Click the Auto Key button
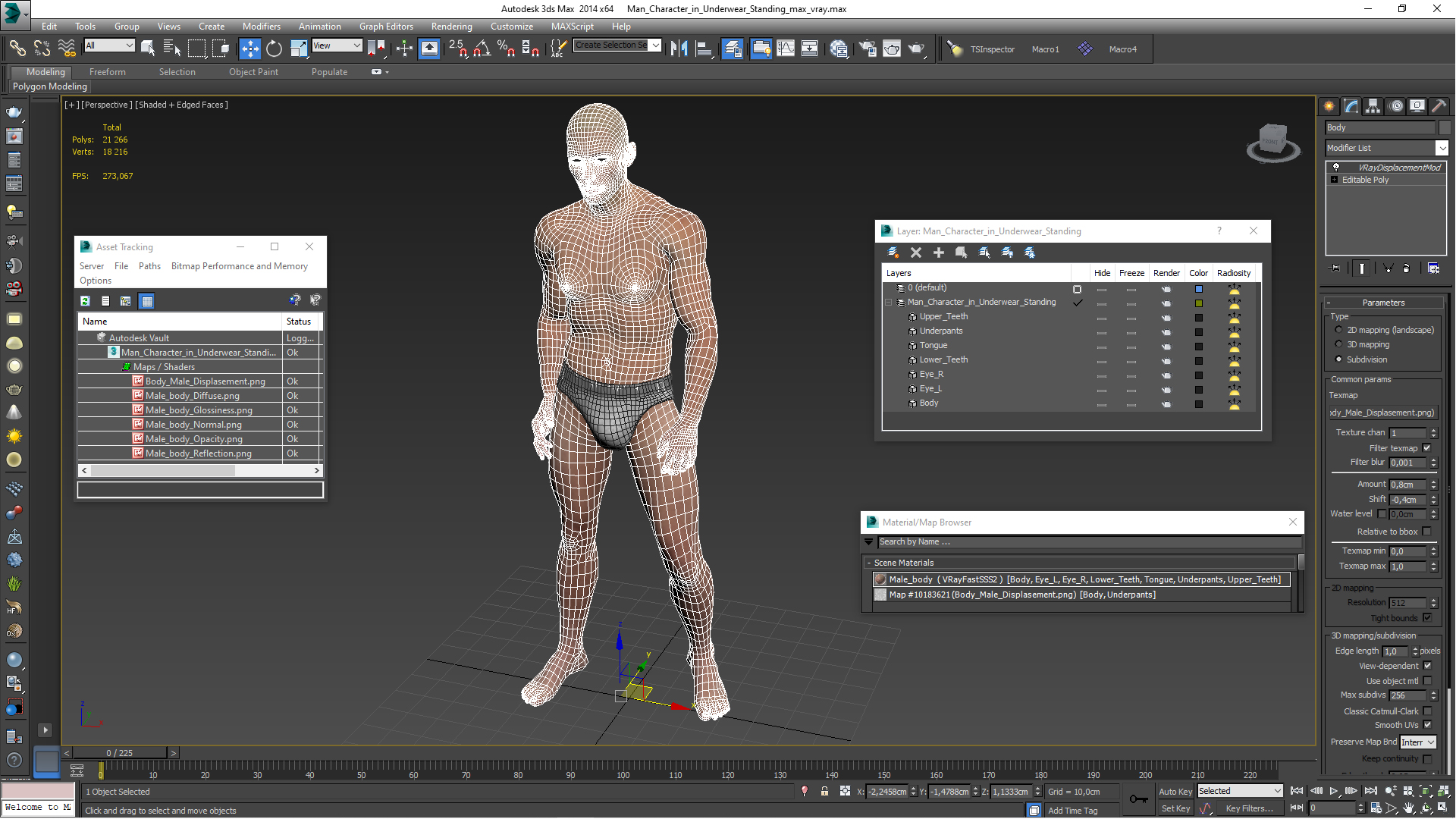 [1175, 791]
